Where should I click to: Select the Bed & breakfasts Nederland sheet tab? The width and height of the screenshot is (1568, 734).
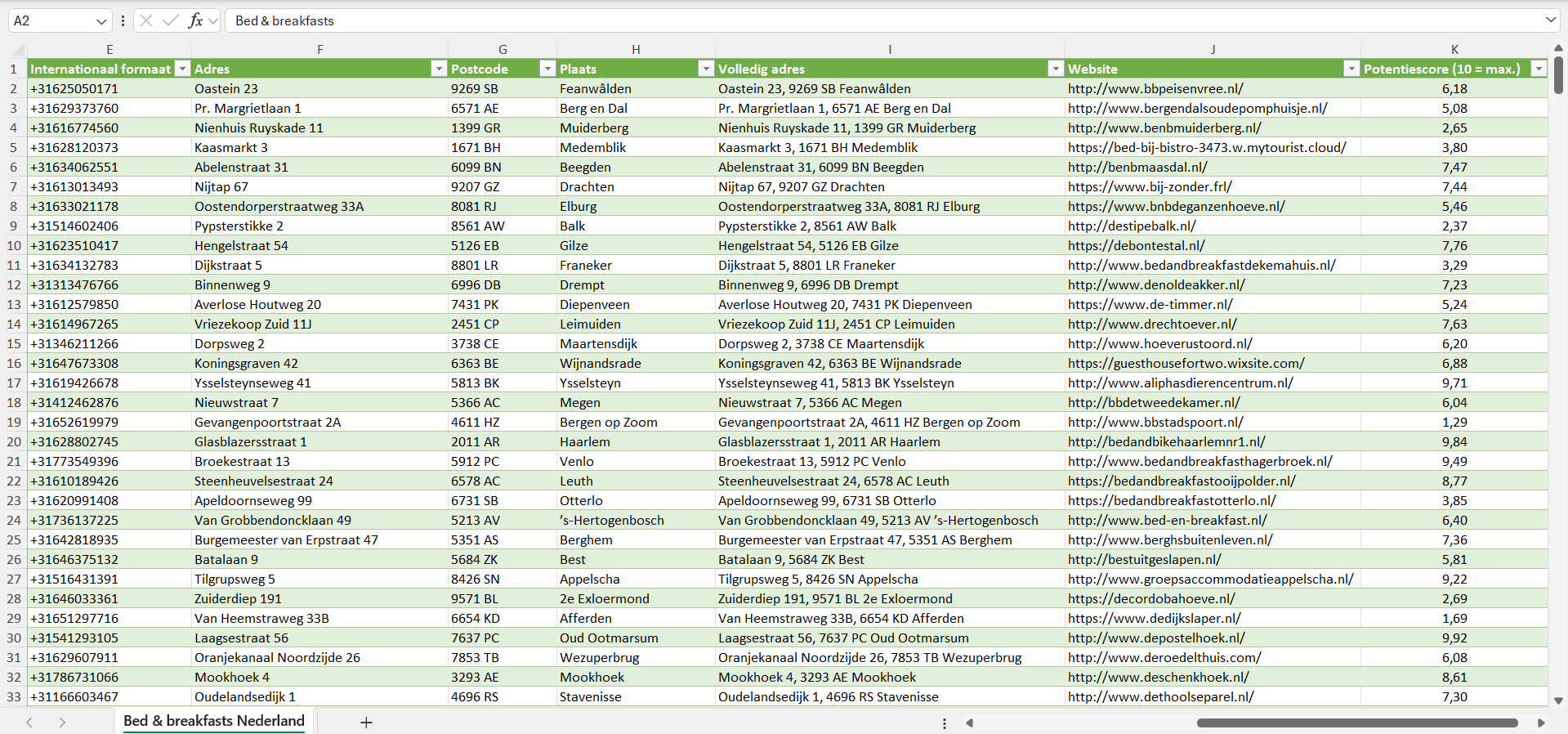[214, 721]
